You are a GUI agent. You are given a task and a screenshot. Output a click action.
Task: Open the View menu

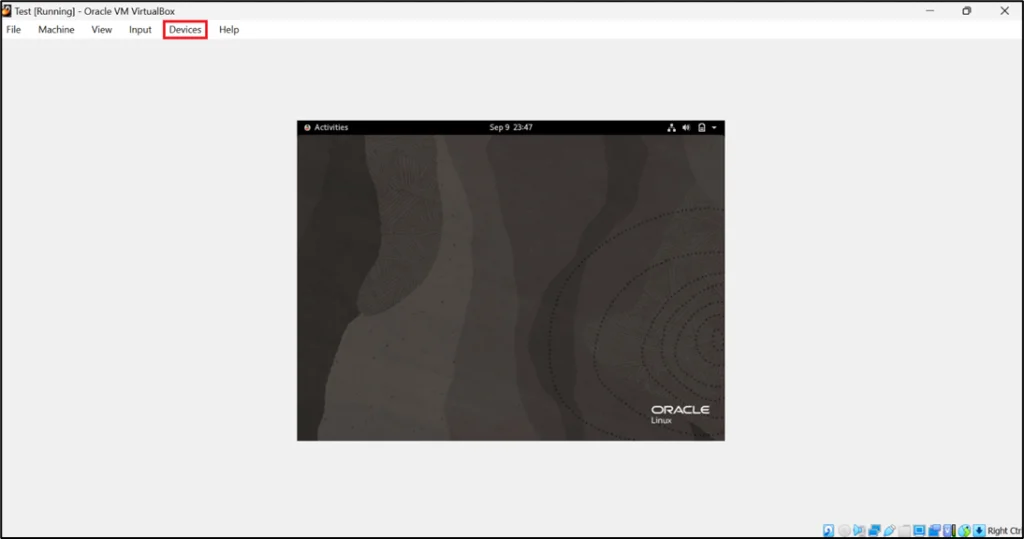(101, 29)
